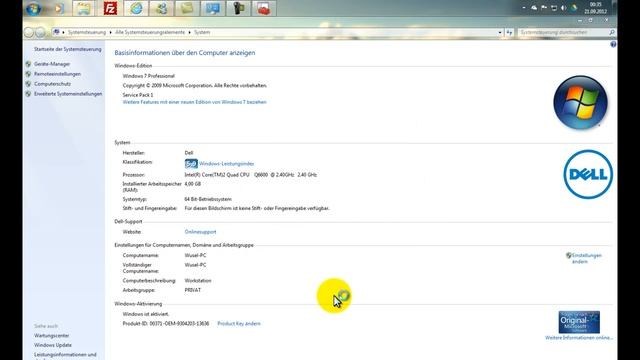
Task: Open Computerschutz in the sidebar
Action: tap(52, 84)
